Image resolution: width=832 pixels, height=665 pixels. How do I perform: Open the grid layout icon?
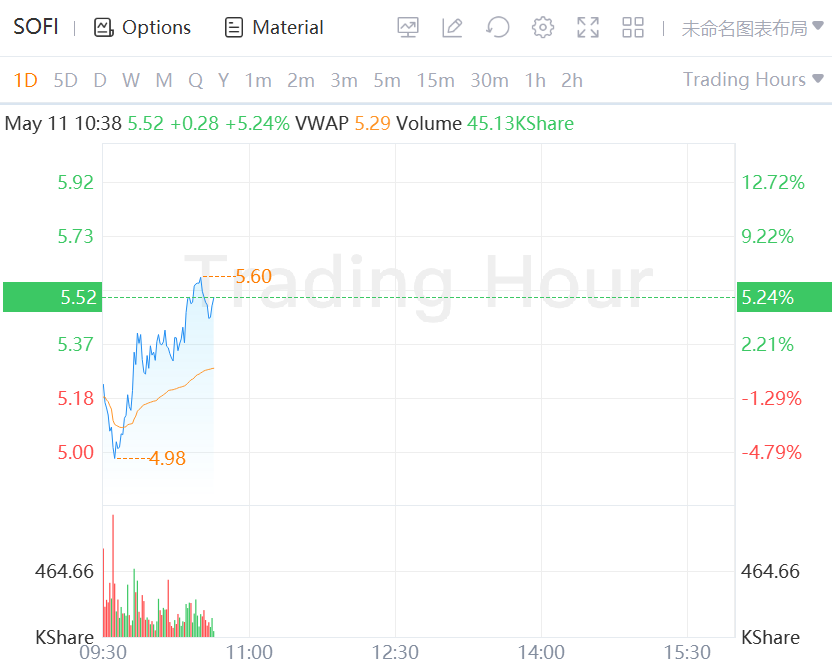633,28
